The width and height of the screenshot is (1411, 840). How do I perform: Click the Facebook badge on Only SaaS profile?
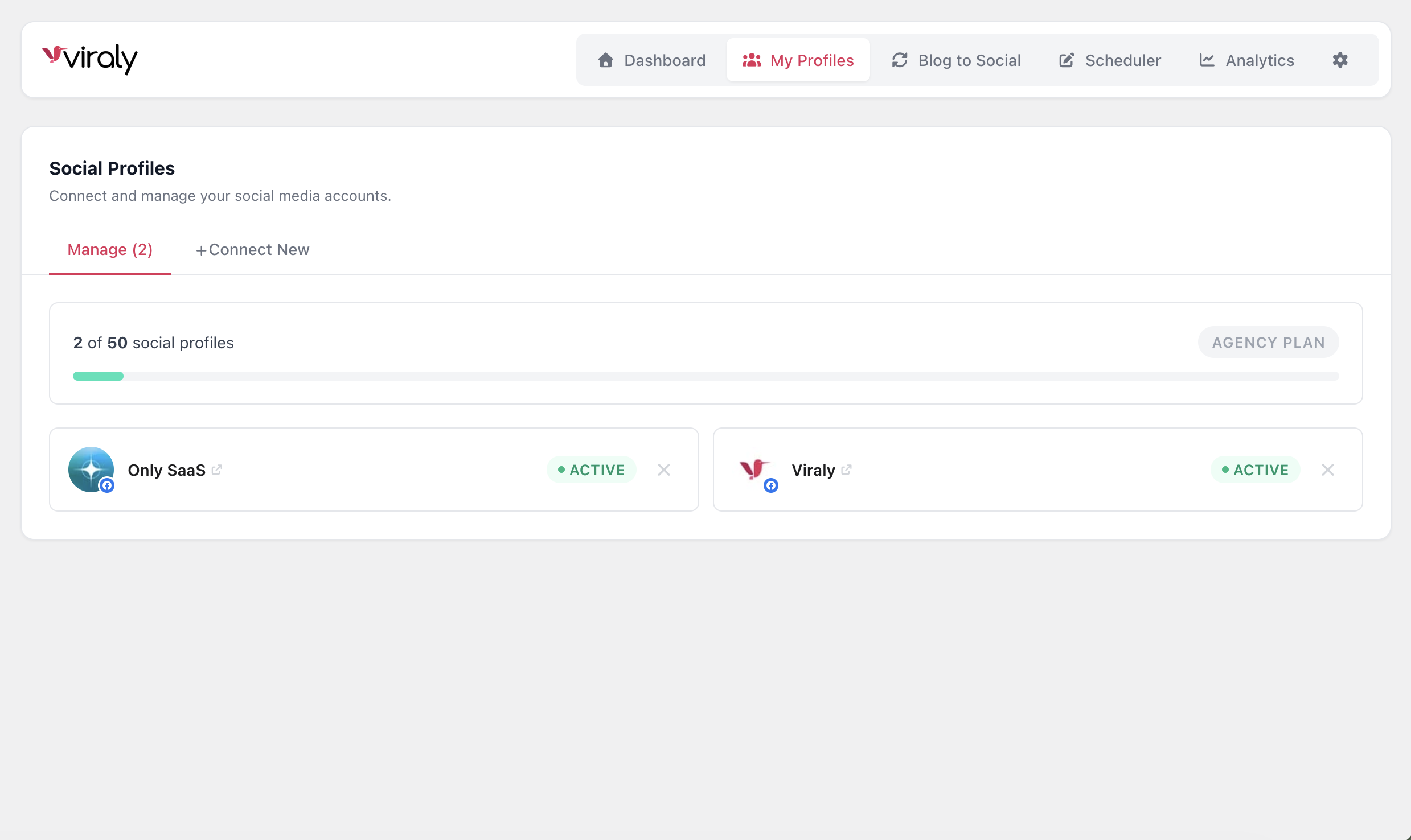[x=107, y=485]
